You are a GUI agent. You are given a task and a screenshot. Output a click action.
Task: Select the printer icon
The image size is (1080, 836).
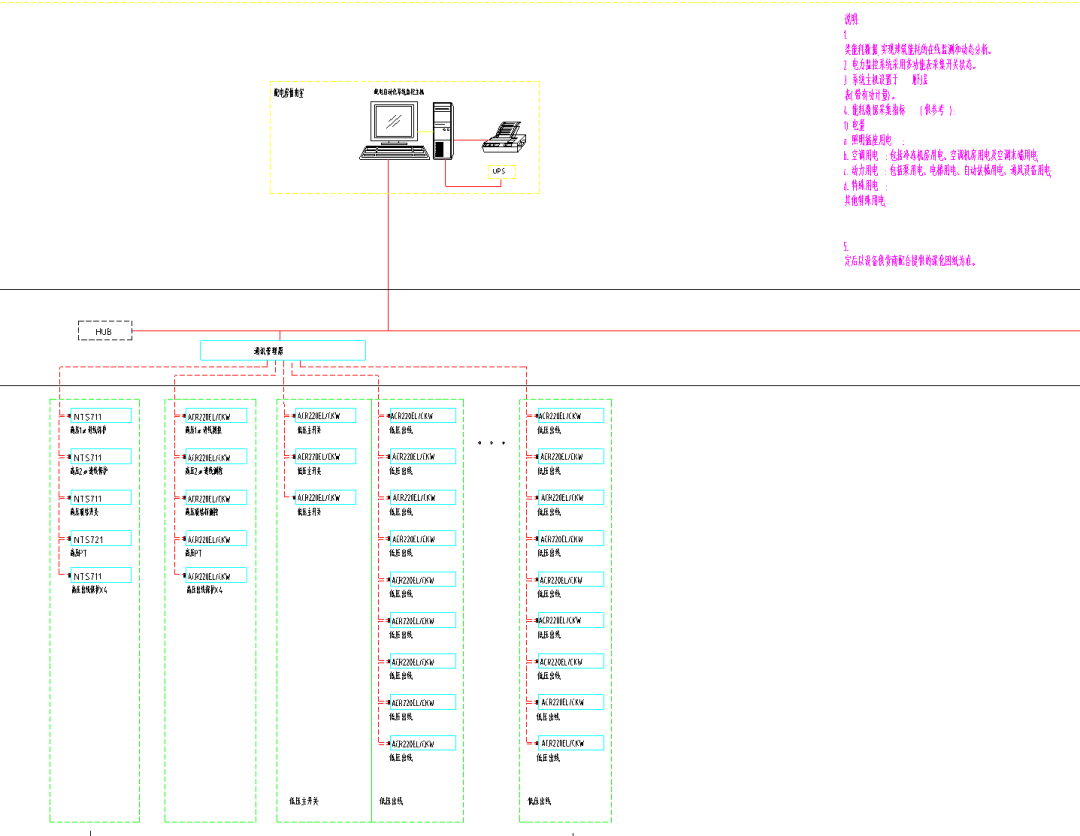coord(505,138)
